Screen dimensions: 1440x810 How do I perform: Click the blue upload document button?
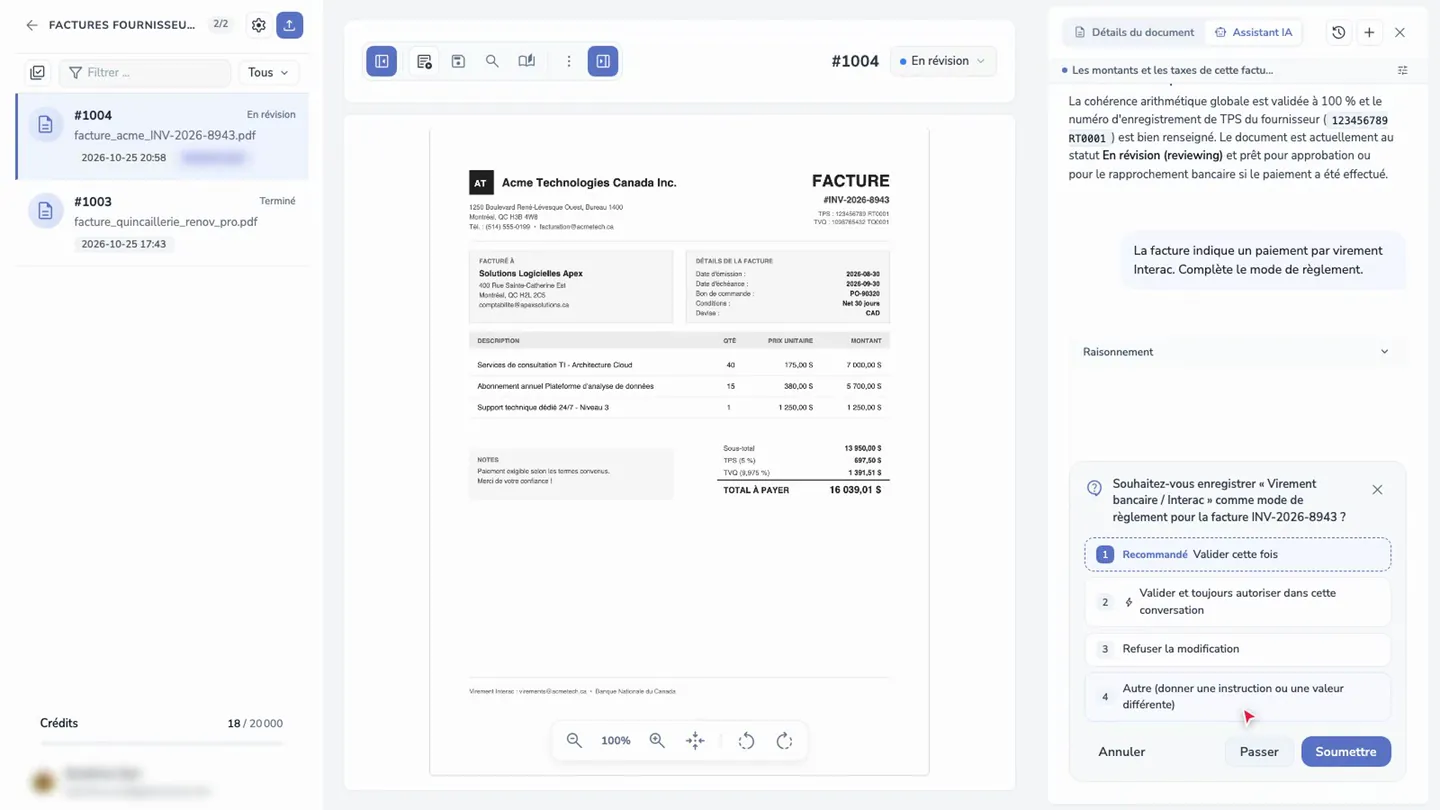point(289,25)
